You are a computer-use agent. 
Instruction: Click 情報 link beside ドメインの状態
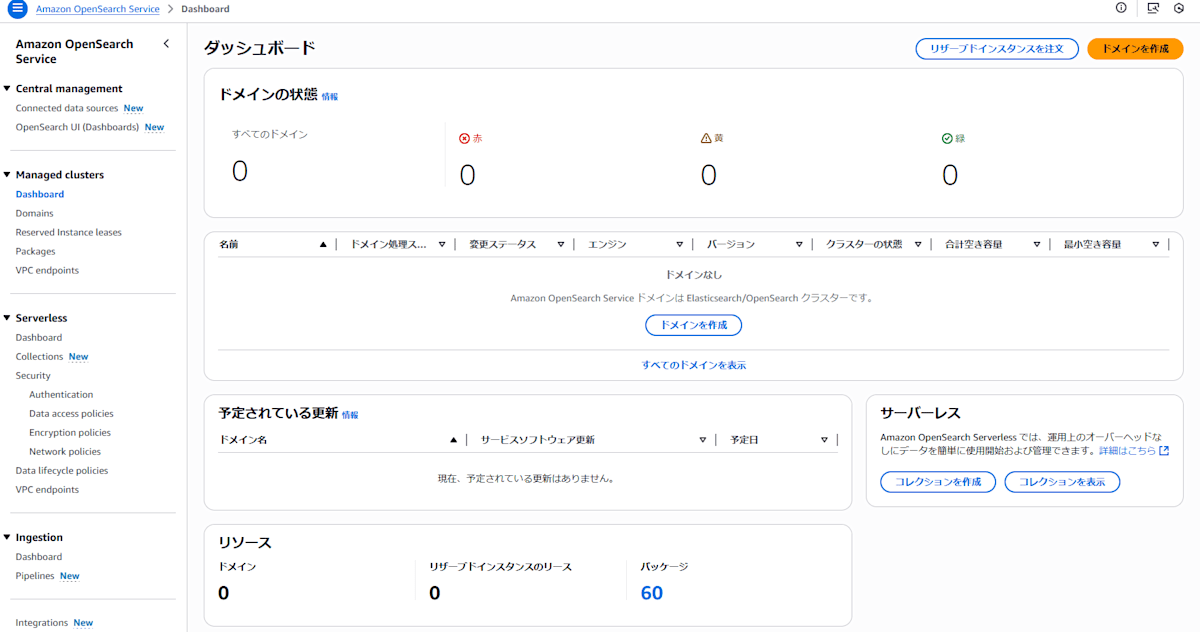(x=330, y=97)
